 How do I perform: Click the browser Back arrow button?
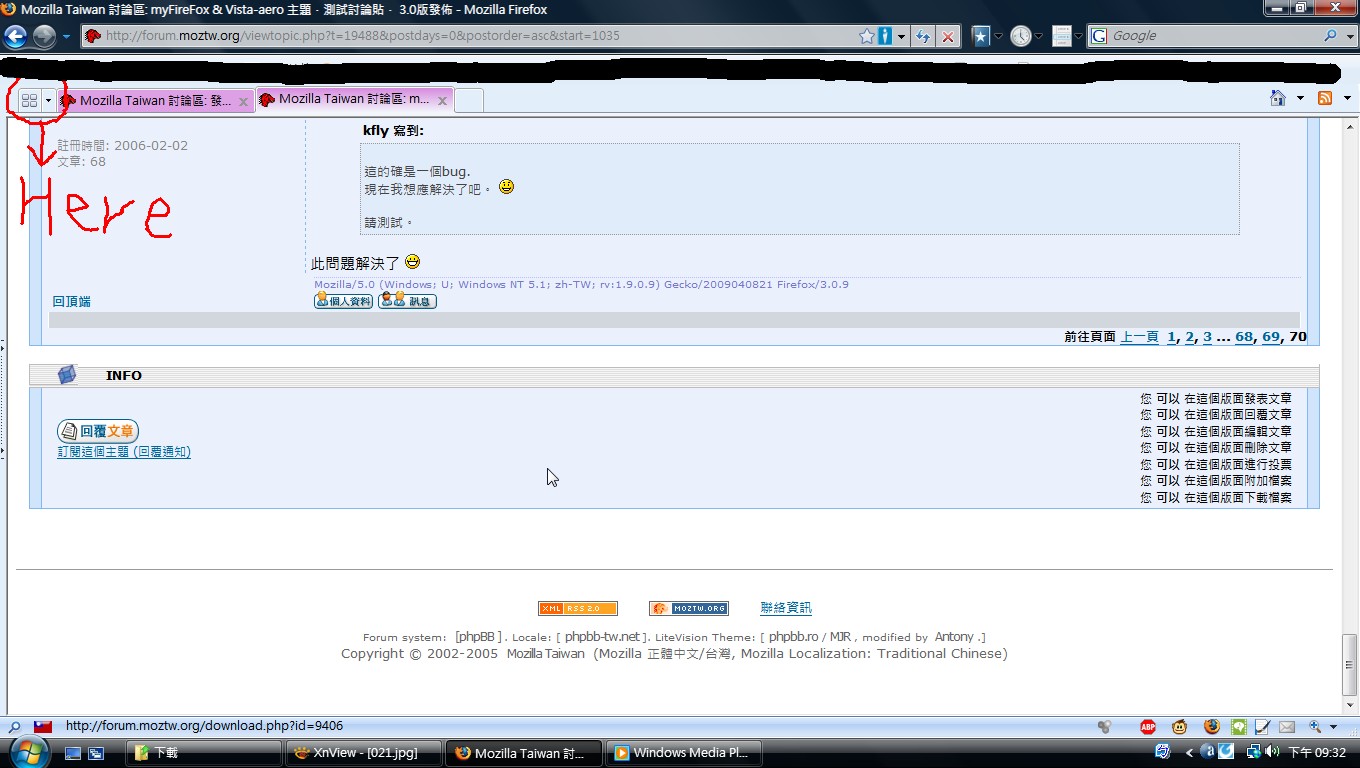pyautogui.click(x=15, y=37)
